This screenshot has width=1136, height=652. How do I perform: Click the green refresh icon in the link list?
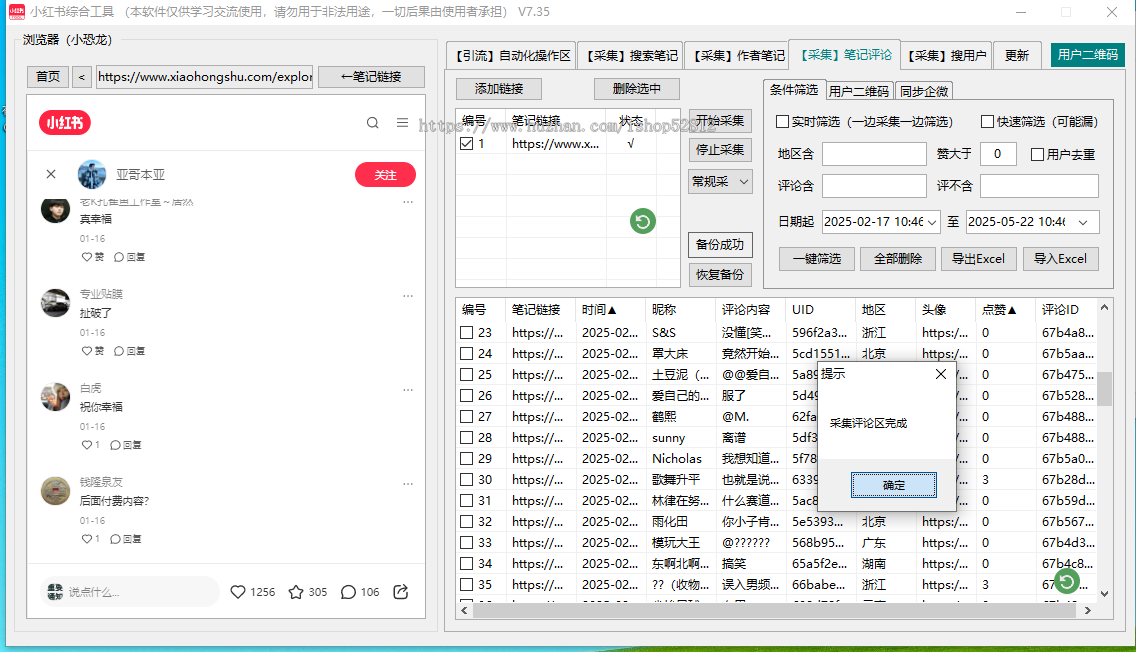(x=643, y=221)
